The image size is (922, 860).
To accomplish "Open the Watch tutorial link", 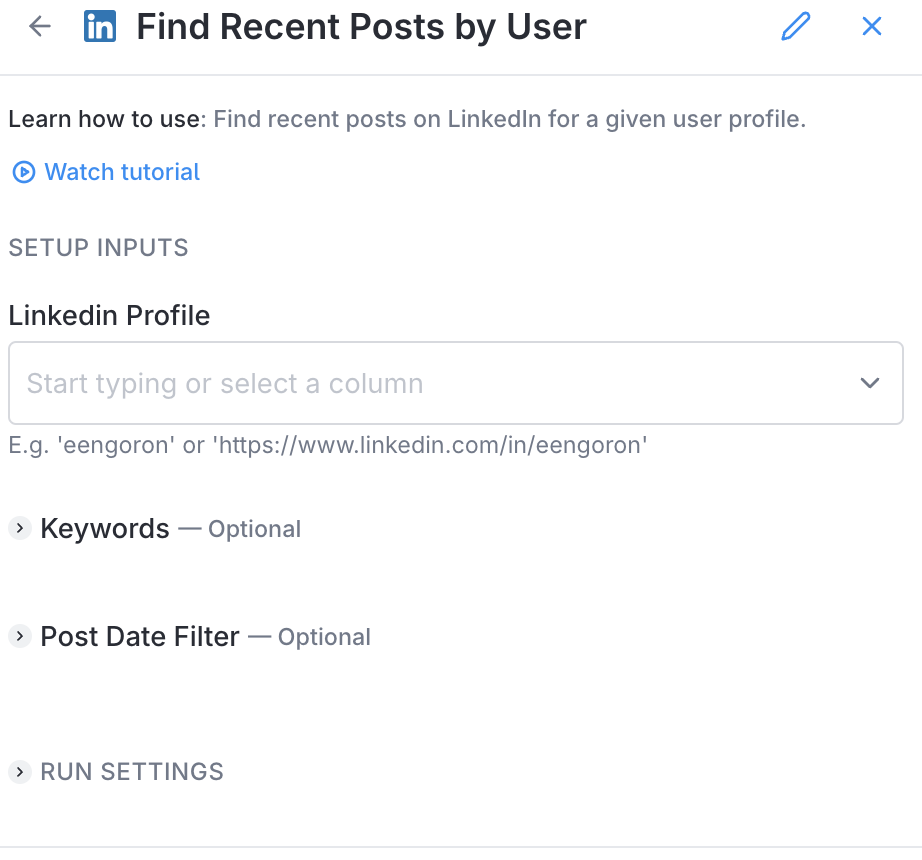I will point(122,173).
